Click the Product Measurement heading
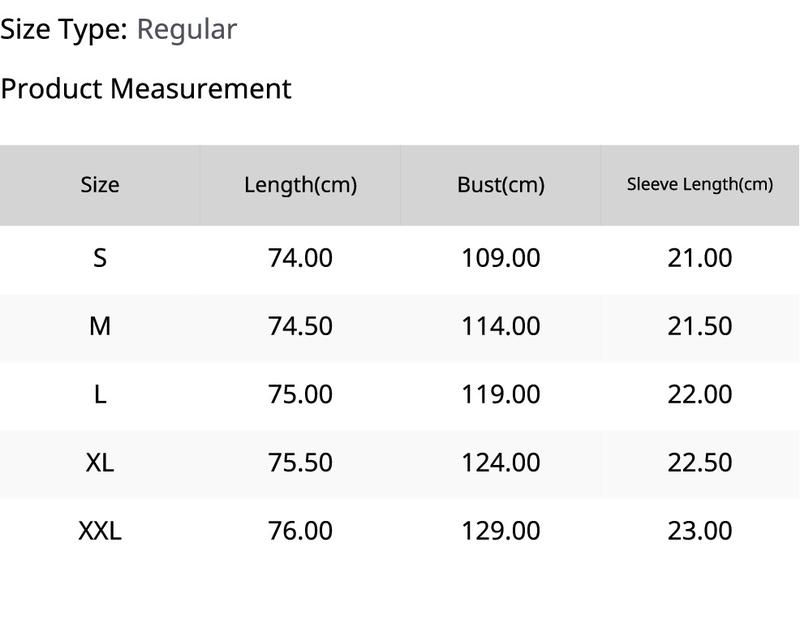 [146, 88]
